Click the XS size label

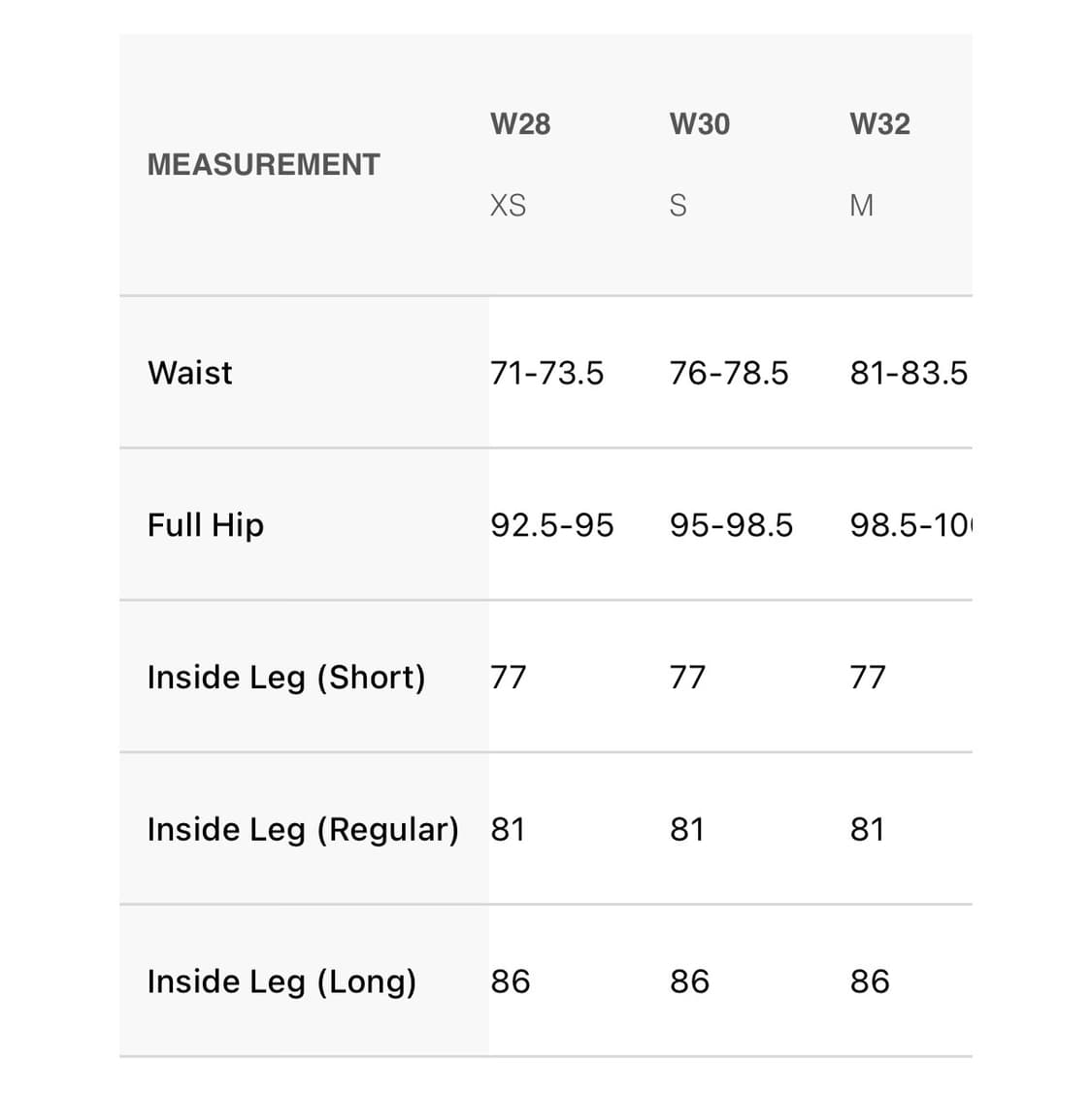(508, 206)
